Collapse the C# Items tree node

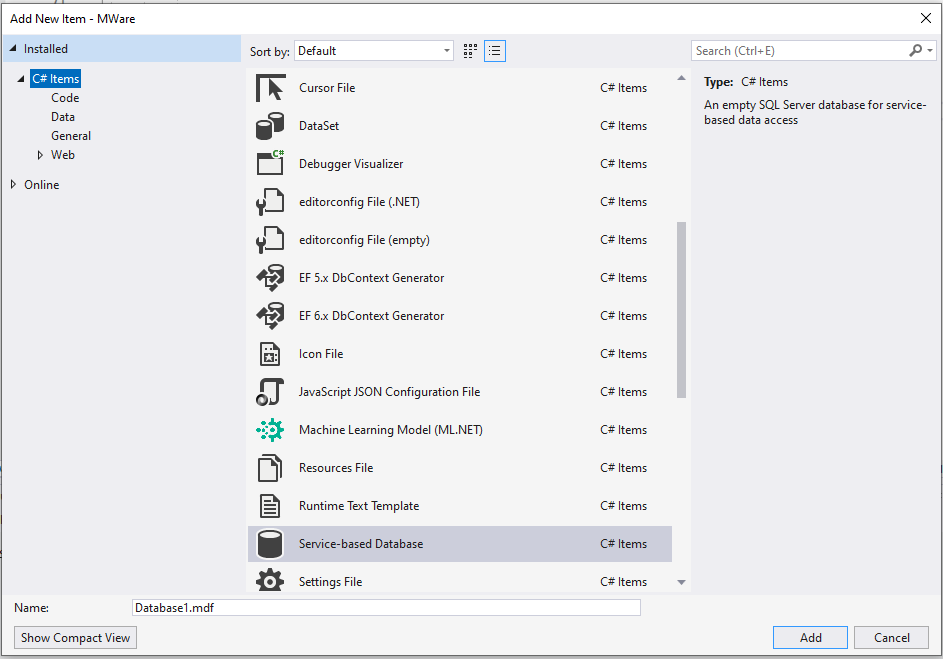[21, 79]
